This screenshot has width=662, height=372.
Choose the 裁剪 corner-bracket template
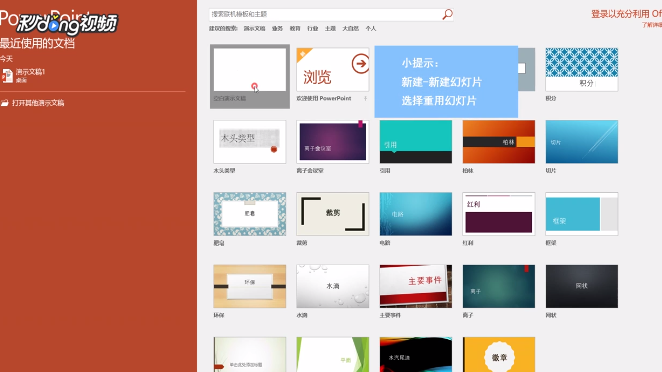333,214
